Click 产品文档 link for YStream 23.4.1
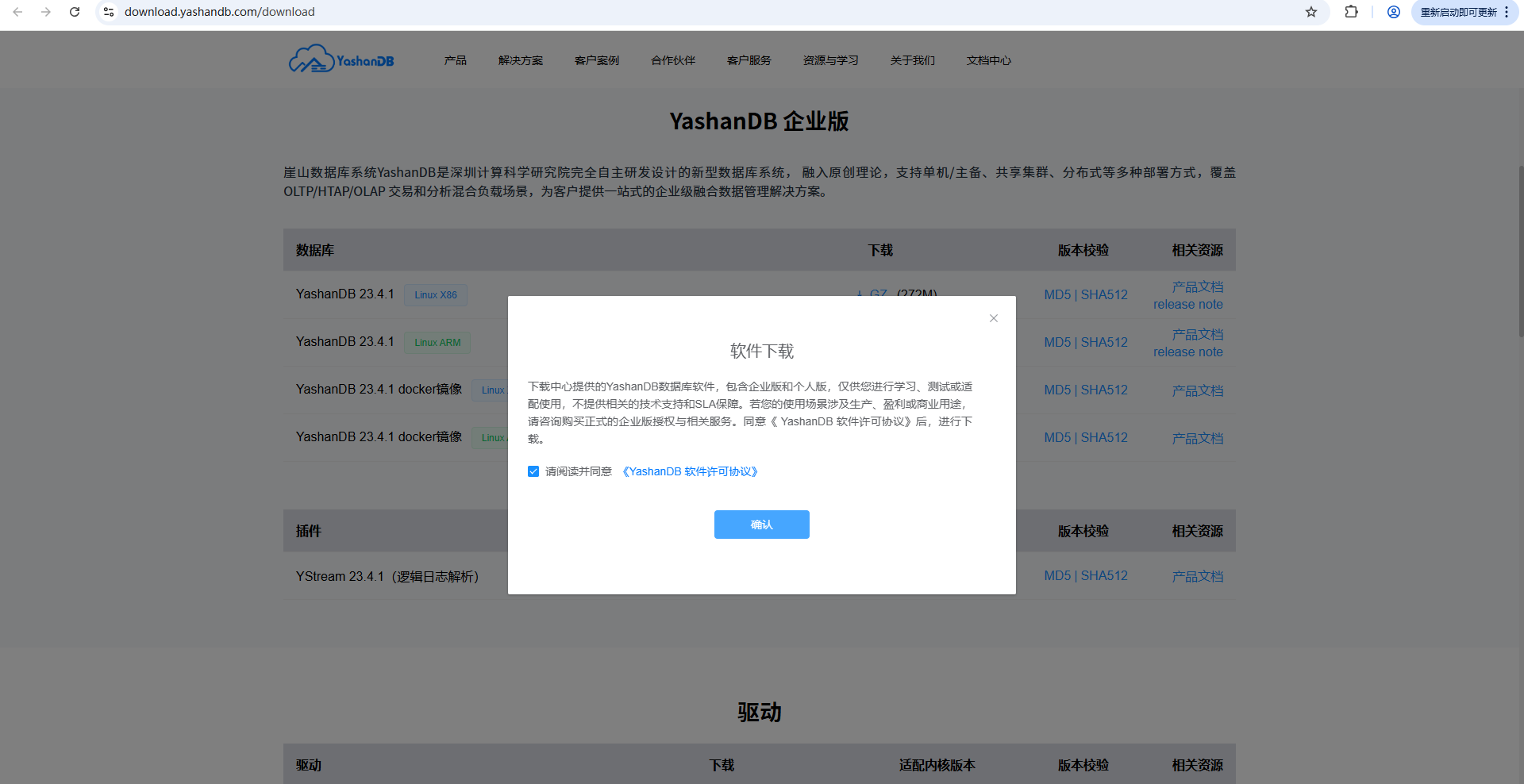1524x784 pixels. [x=1198, y=576]
